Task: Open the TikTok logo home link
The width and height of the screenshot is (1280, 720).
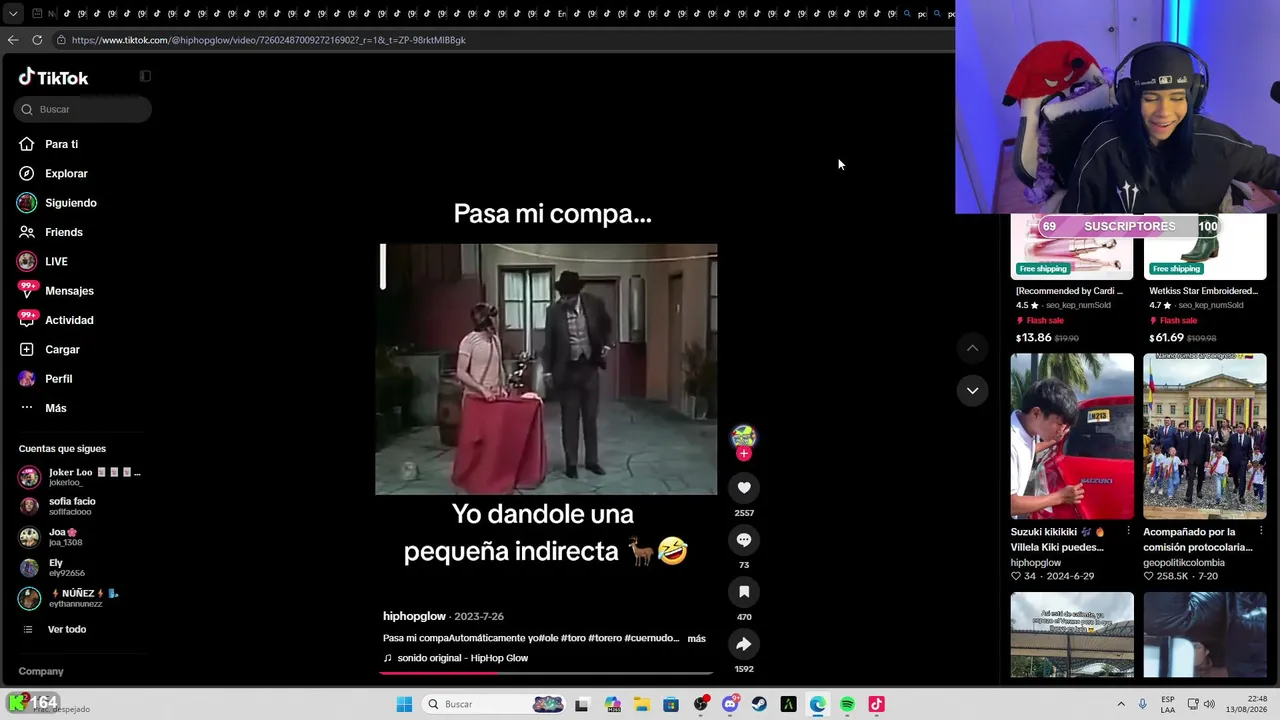Action: pyautogui.click(x=54, y=78)
